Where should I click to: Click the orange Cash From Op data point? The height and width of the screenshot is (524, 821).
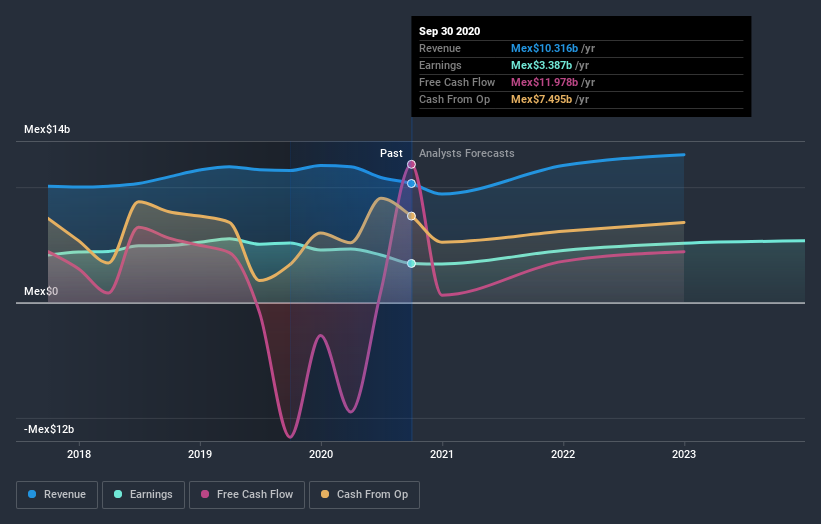pyautogui.click(x=412, y=216)
